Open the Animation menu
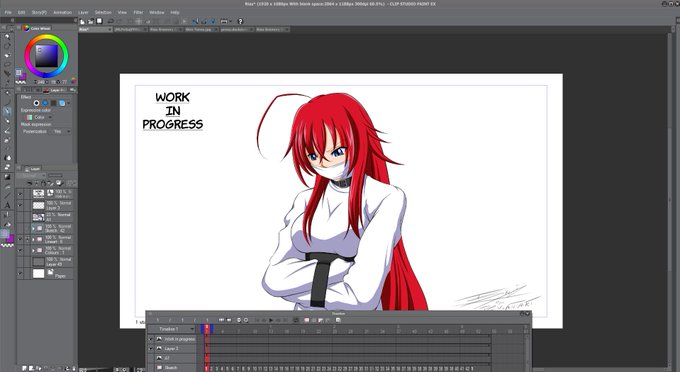The height and width of the screenshot is (372, 680). coord(62,13)
